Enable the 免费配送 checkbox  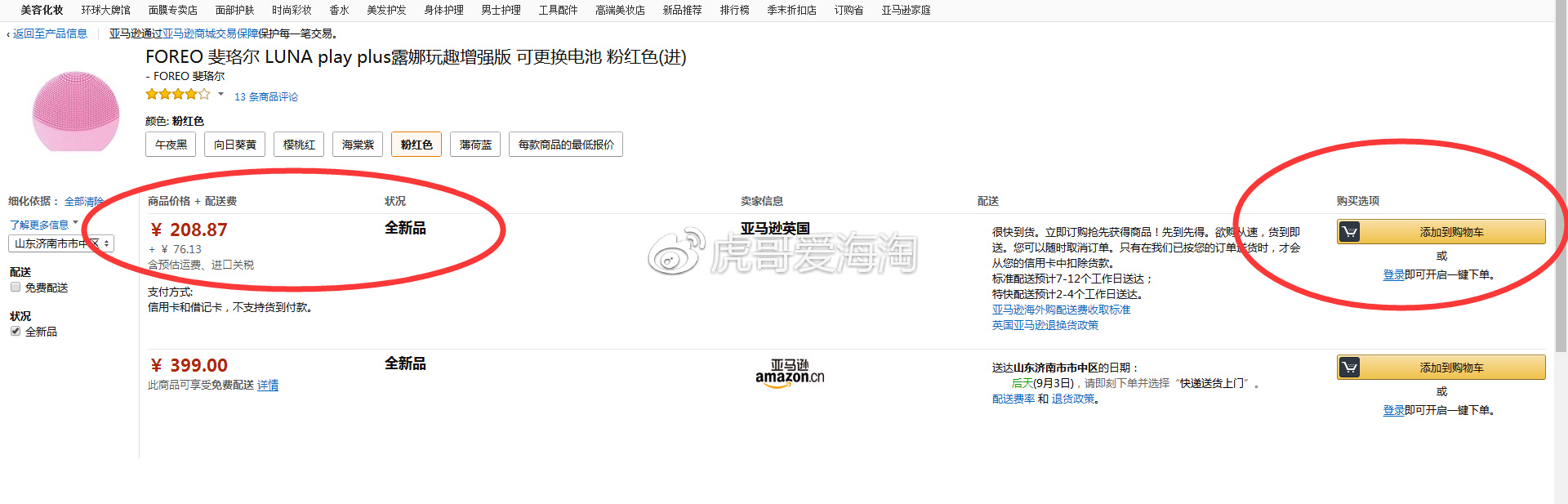click(x=16, y=288)
